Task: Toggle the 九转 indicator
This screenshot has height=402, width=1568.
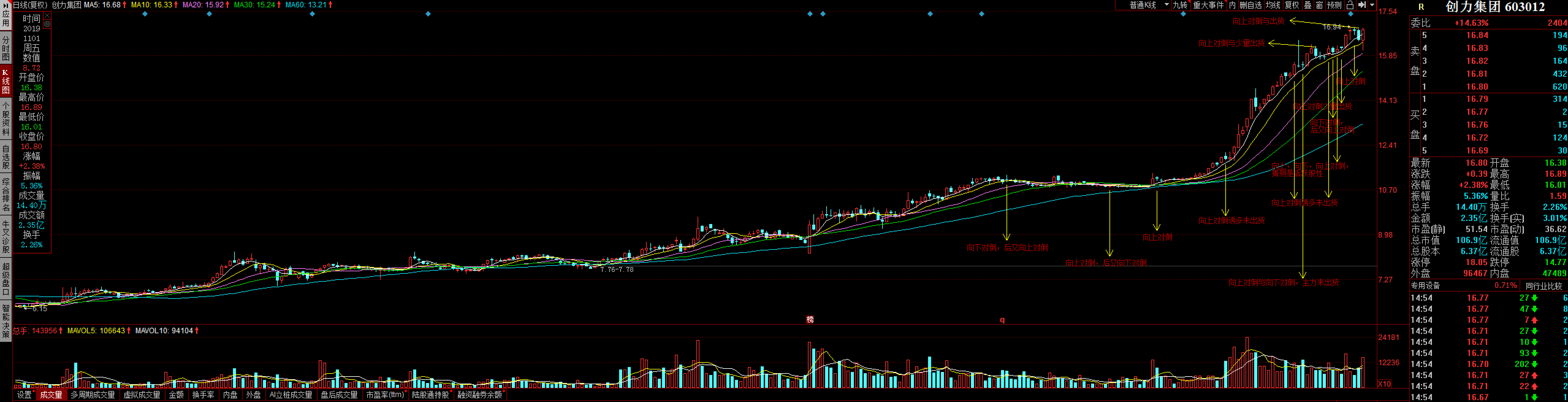Action: point(1180,5)
